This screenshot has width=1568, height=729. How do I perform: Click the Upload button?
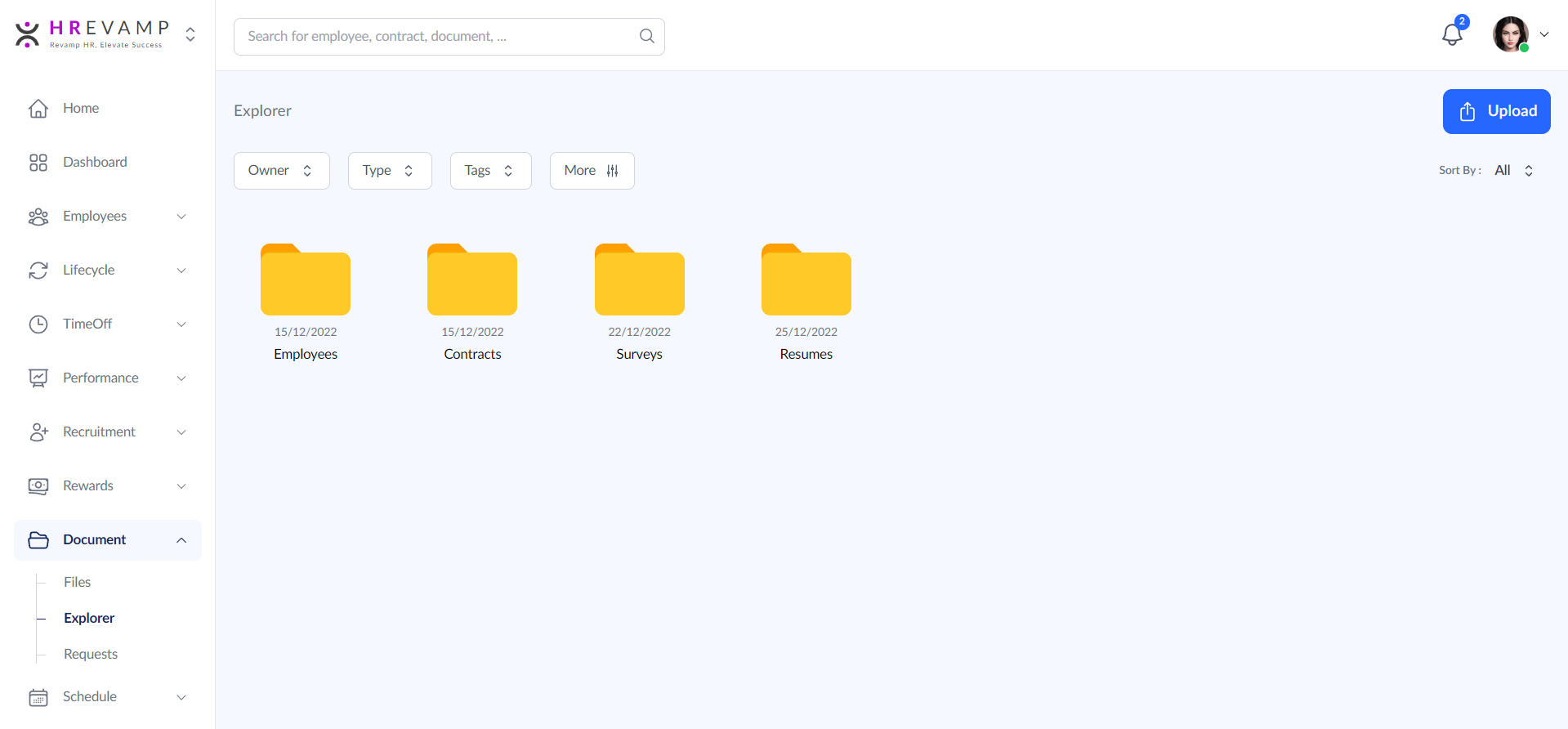point(1496,111)
